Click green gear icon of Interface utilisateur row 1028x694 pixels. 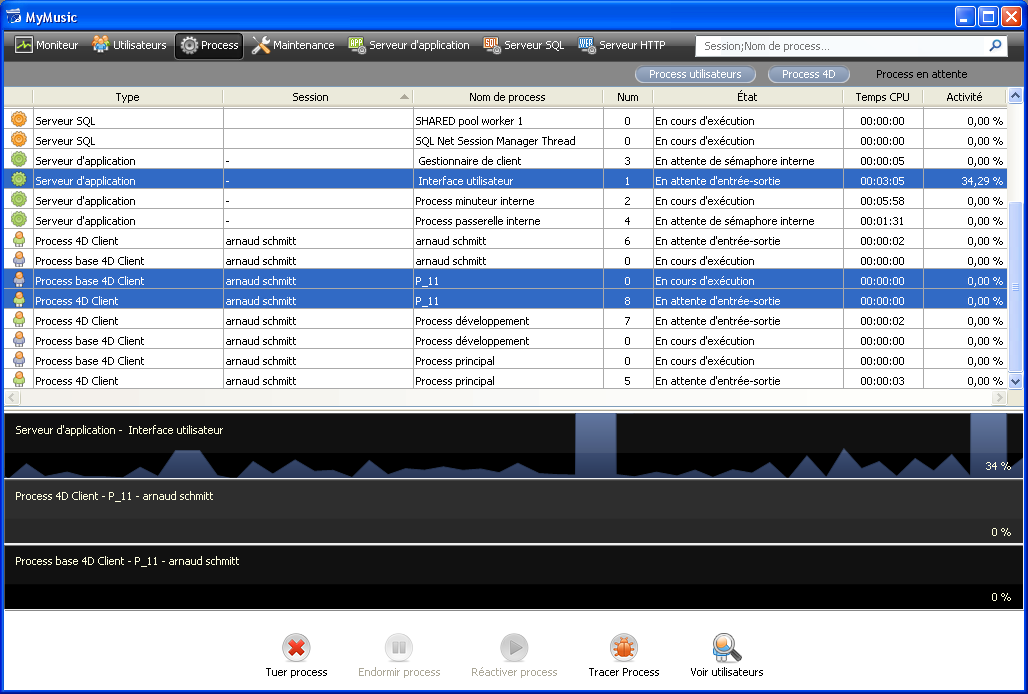[19, 179]
